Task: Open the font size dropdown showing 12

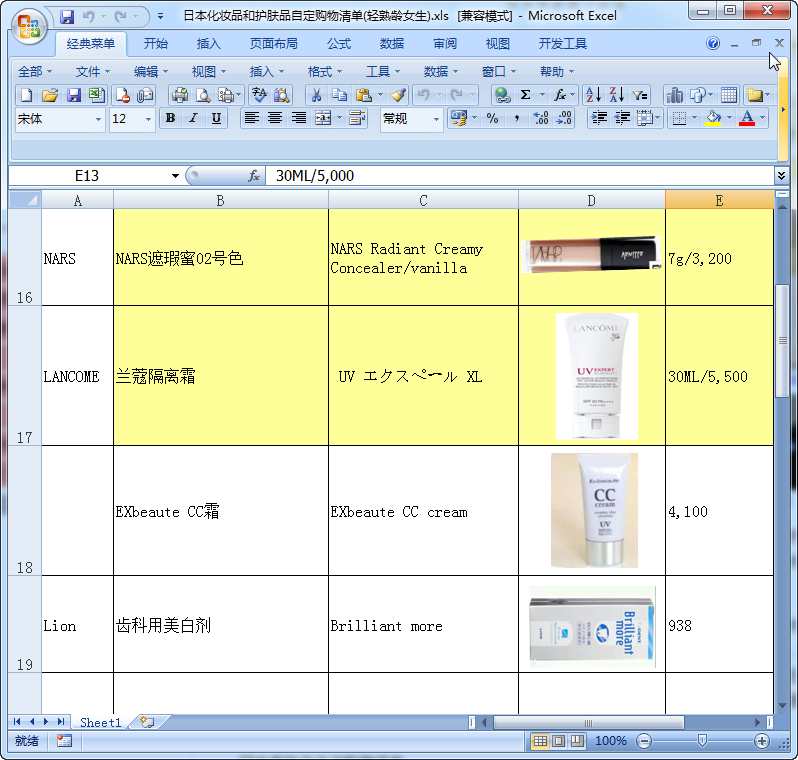Action: pos(148,119)
